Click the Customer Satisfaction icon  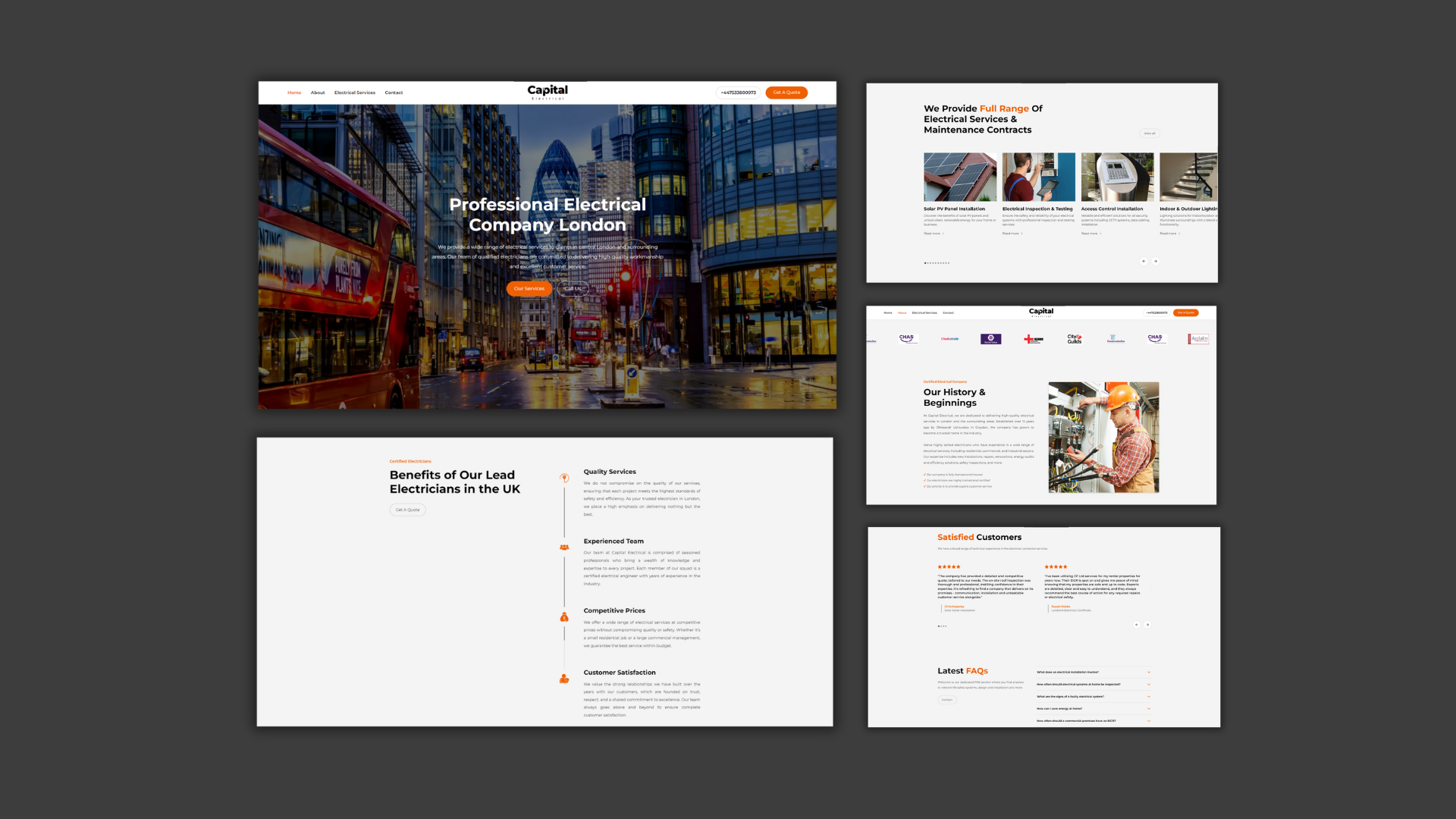tap(564, 679)
